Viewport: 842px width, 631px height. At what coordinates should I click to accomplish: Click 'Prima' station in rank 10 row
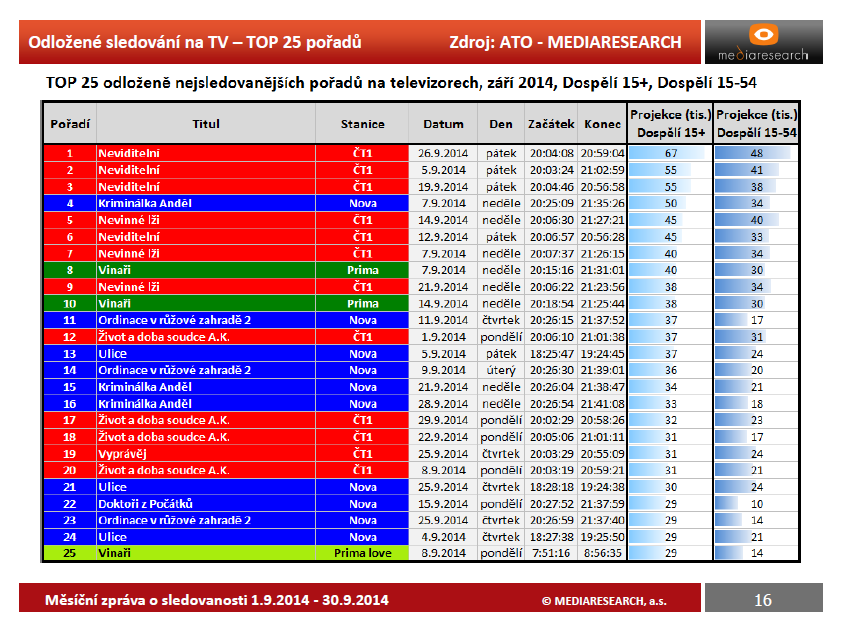point(362,303)
